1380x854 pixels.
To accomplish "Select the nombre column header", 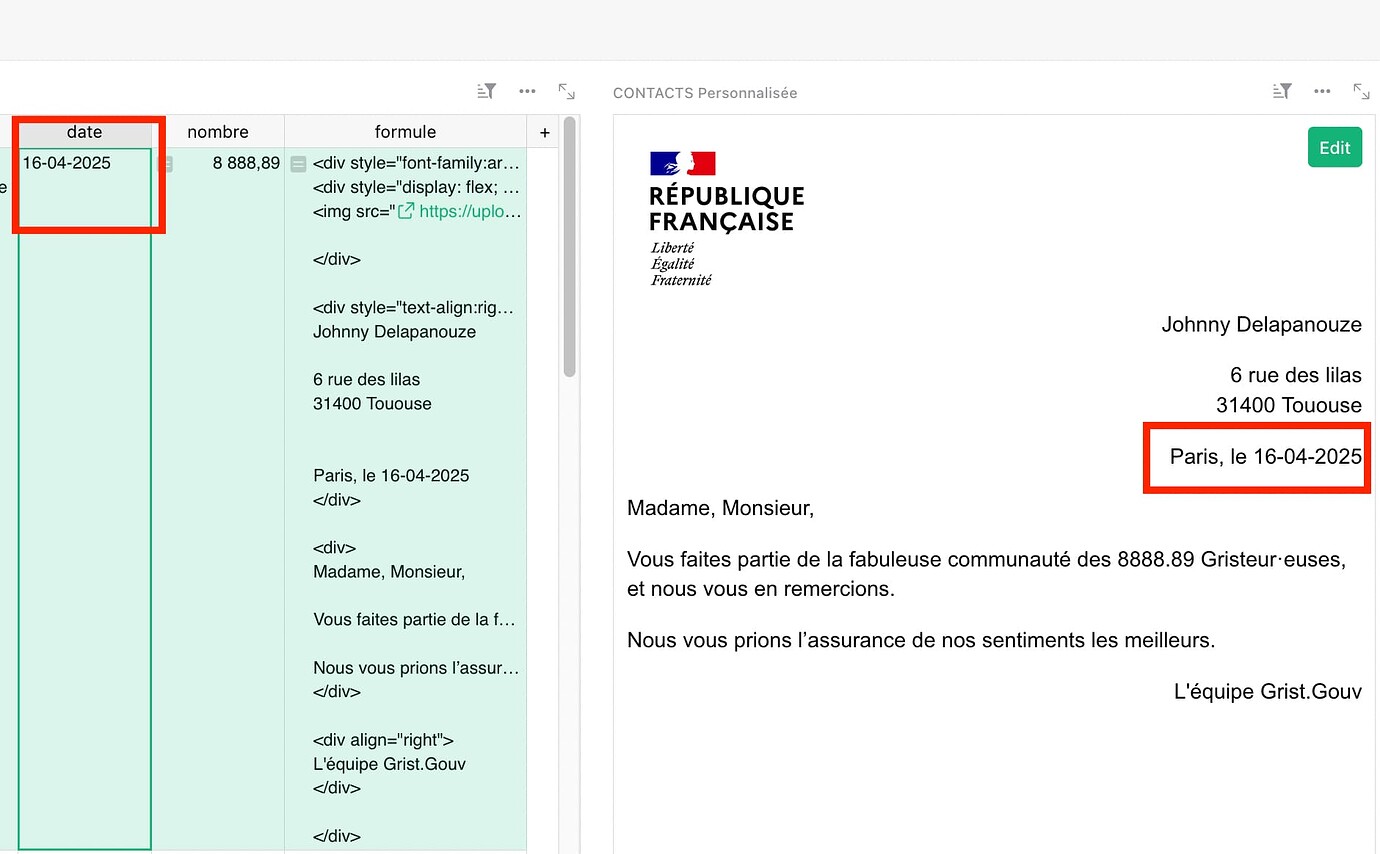I will 218,132.
